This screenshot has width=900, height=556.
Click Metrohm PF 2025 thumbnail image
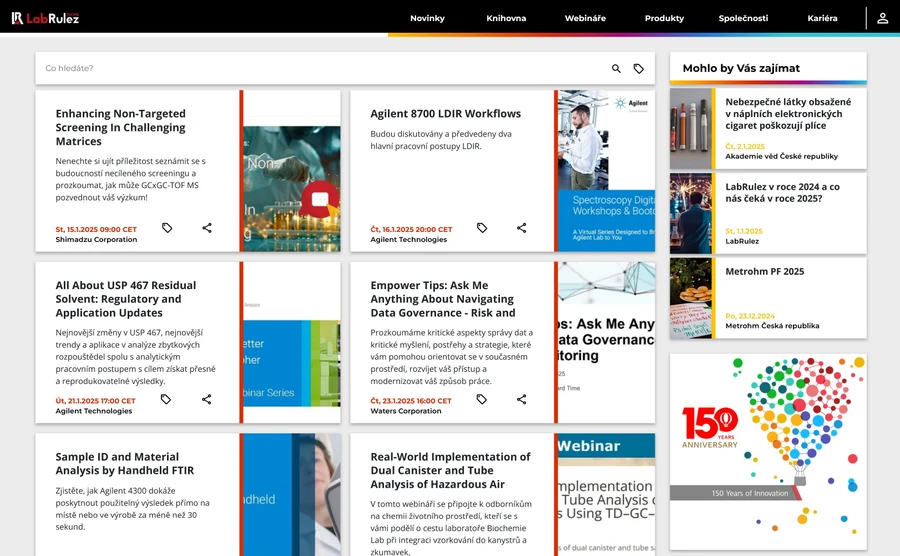(690, 298)
